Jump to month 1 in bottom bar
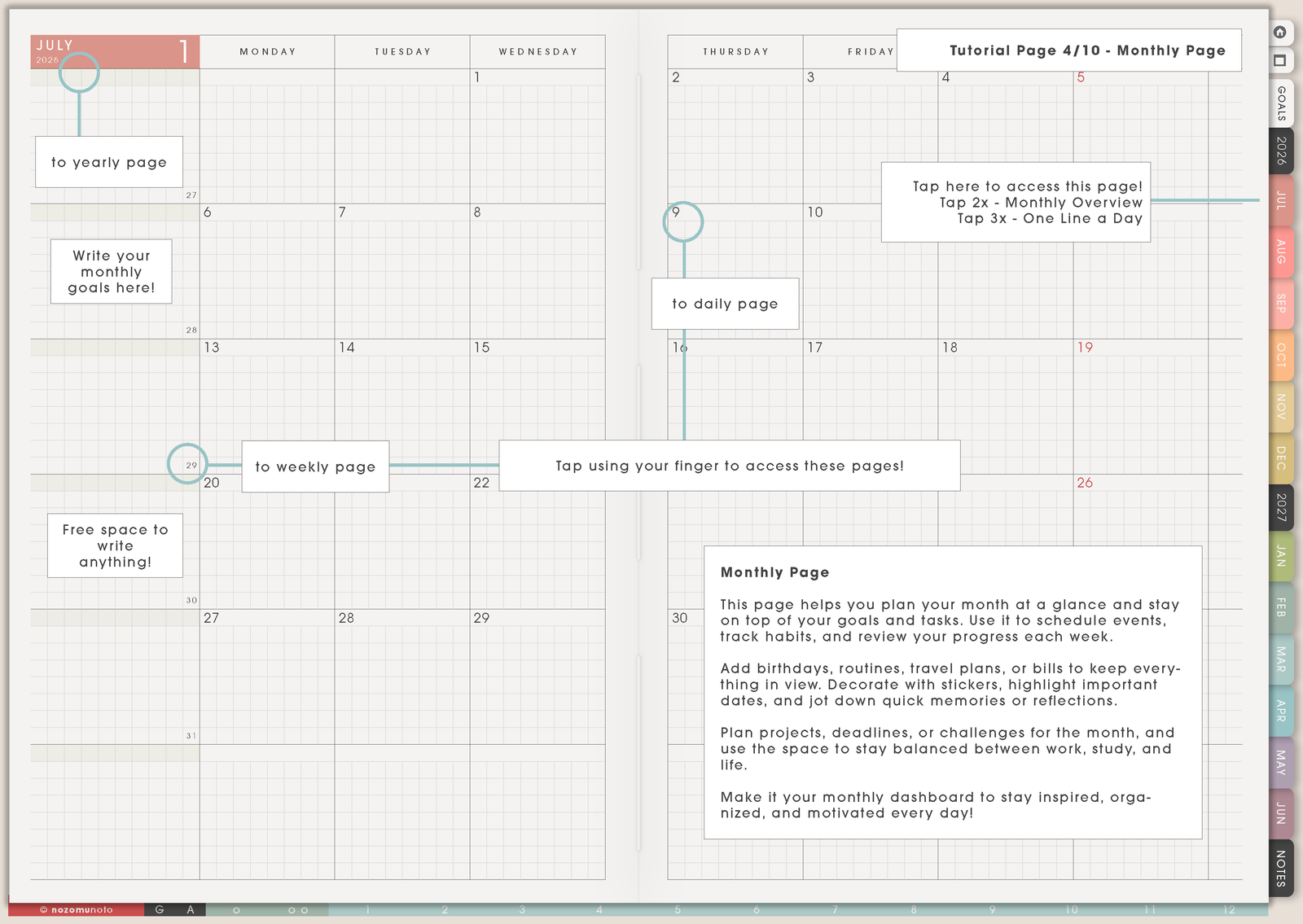 click(368, 910)
